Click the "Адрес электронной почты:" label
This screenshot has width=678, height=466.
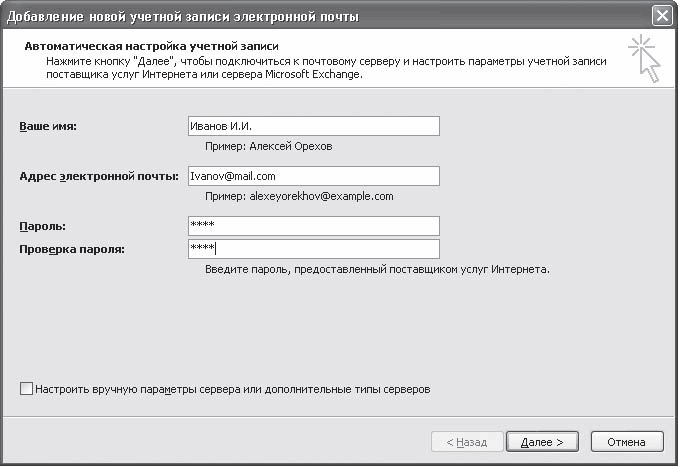(x=98, y=176)
